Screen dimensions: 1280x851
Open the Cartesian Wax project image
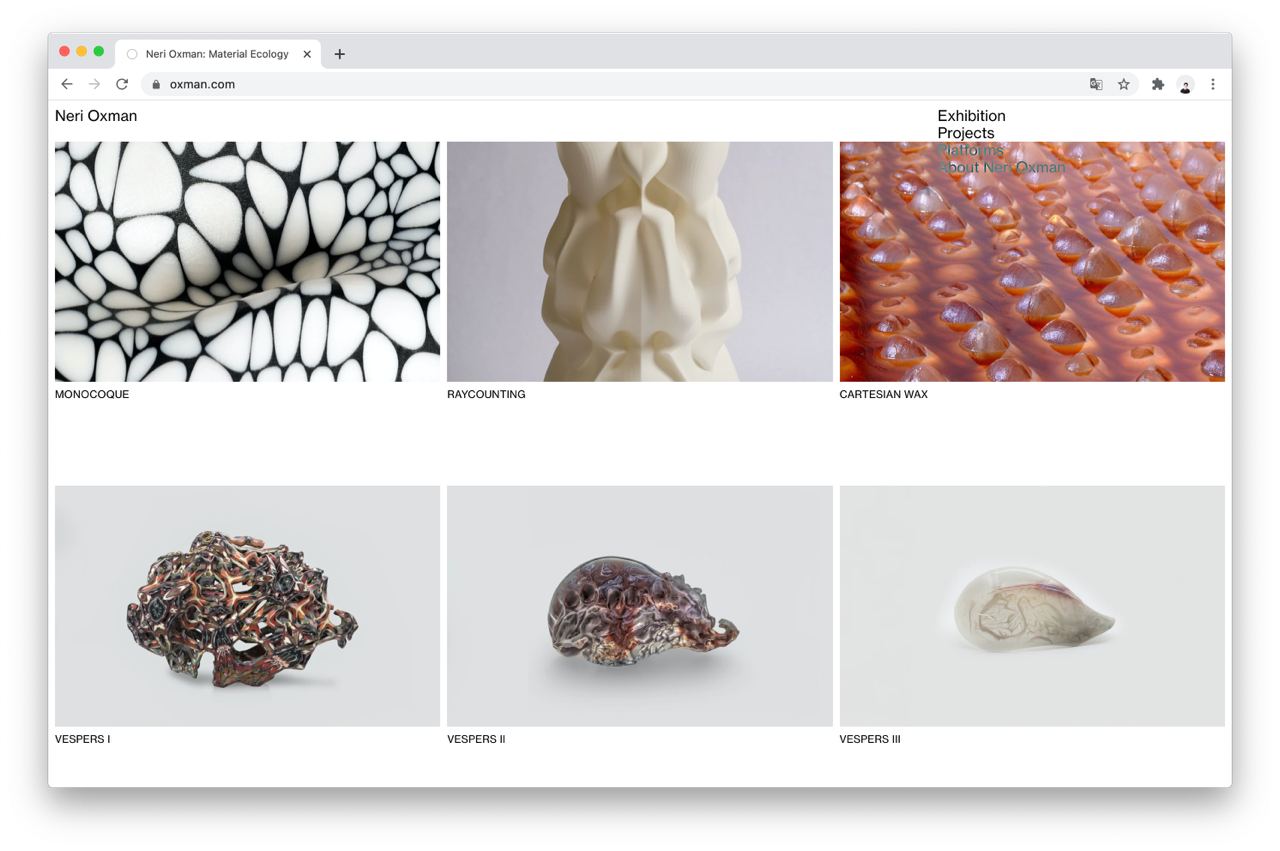1032,261
